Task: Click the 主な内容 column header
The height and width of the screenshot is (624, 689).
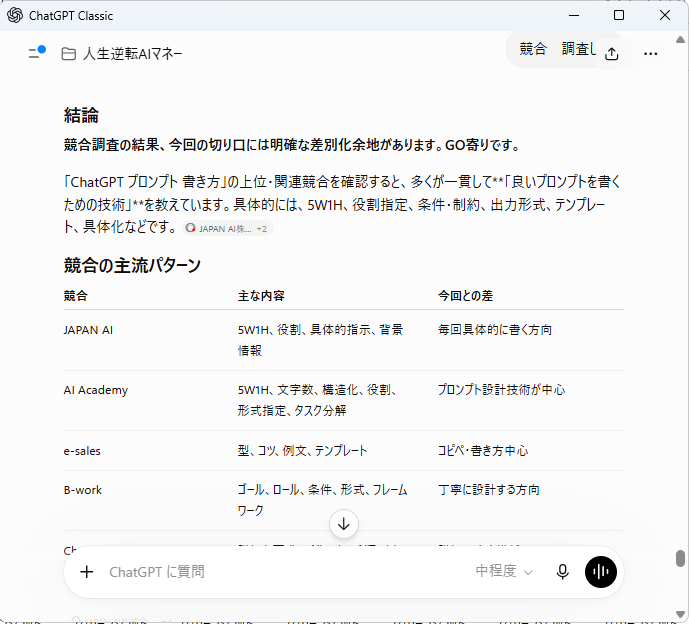Action: point(261,296)
